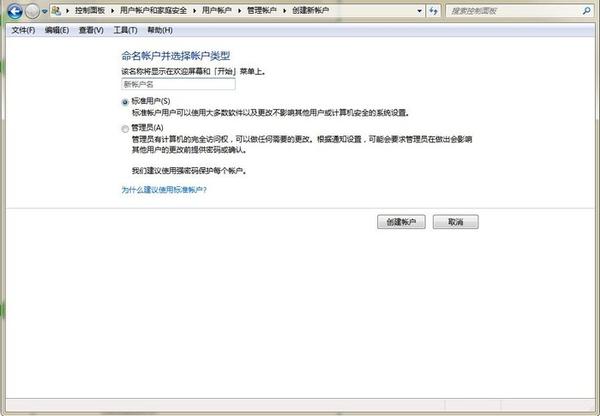This screenshot has width=600, height=416.
Task: Select the 管理员(A) radio button
Action: click(x=125, y=129)
